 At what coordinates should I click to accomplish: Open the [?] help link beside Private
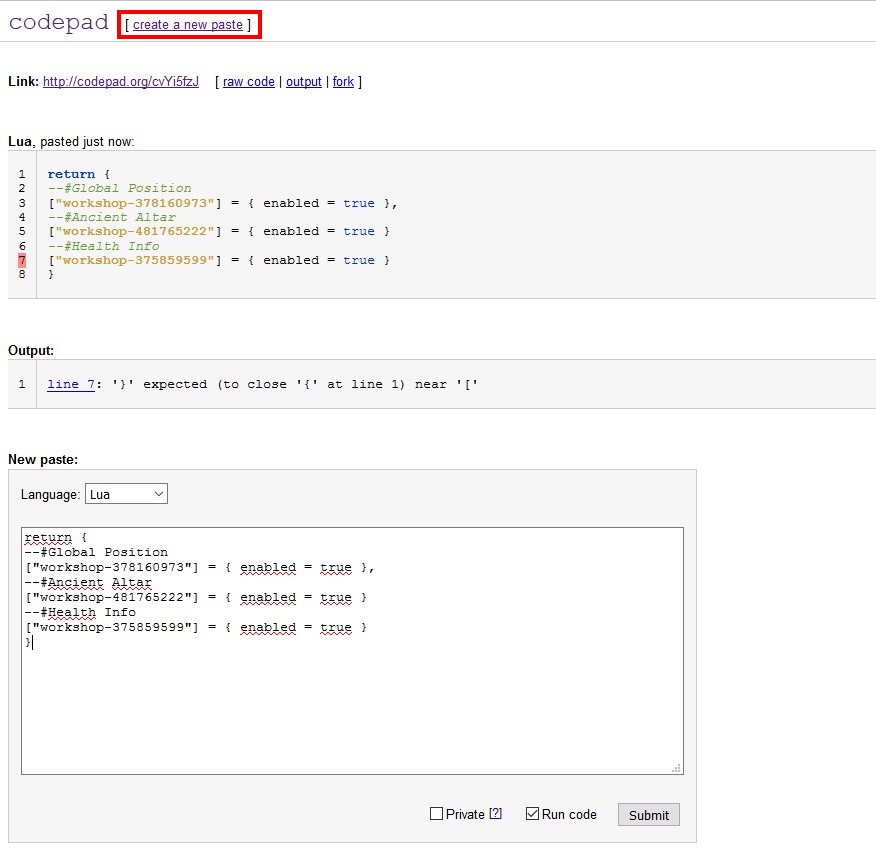495,814
